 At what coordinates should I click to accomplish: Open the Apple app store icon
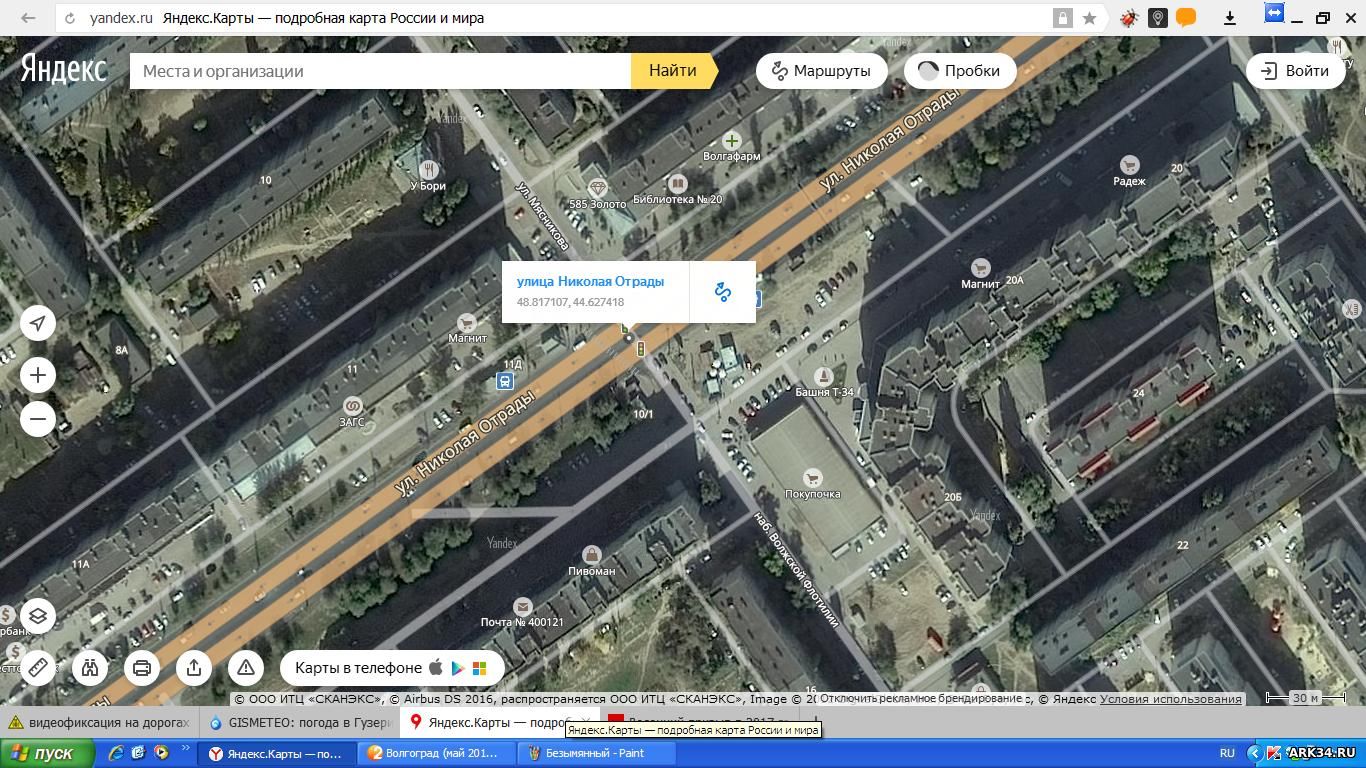click(x=436, y=667)
